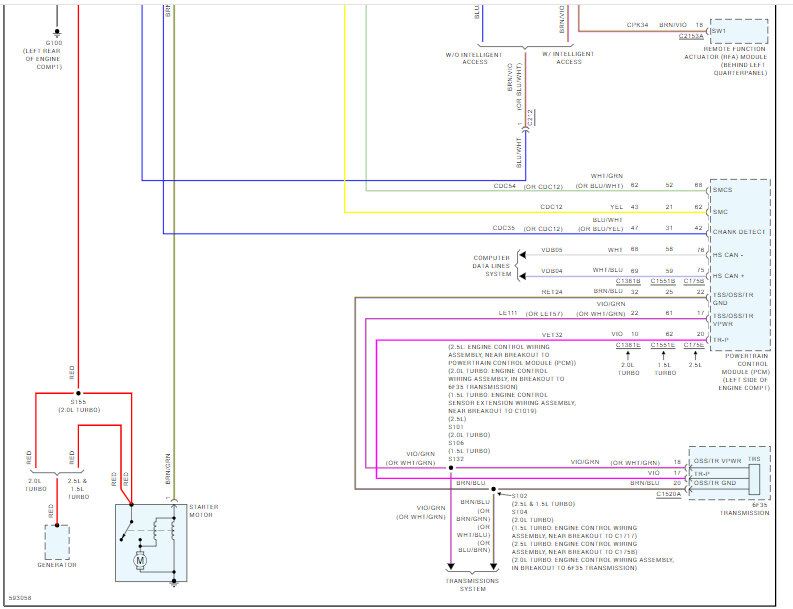Click the ground dot at the bottom of the starter motor
Screen dimensions: 793x609
click(173, 581)
